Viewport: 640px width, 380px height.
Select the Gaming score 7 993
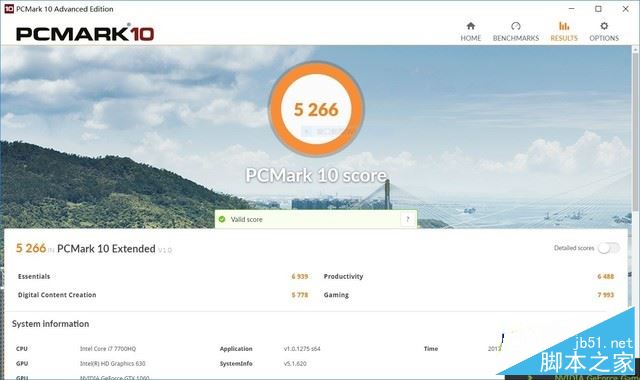(x=605, y=295)
